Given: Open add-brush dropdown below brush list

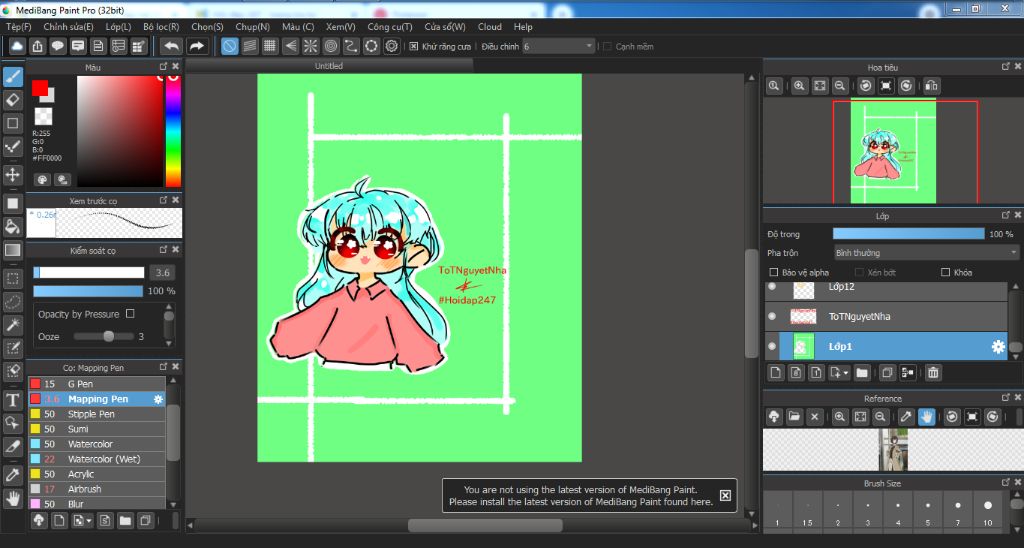Looking at the screenshot, I should point(89,521).
